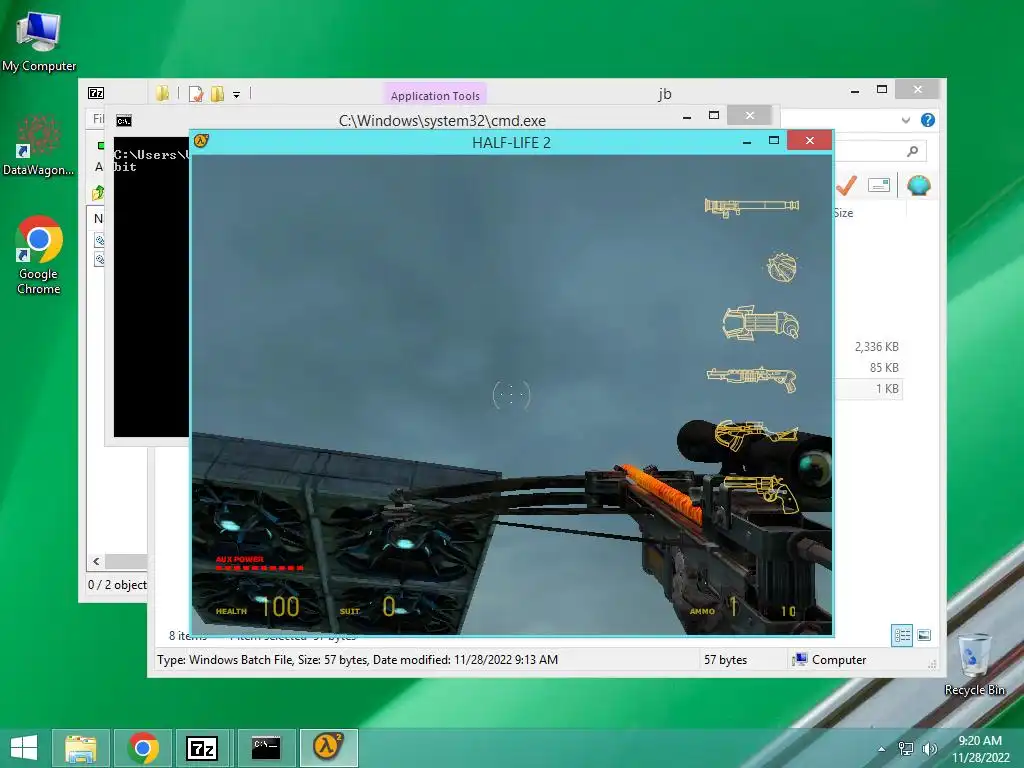Open File Explorer from the taskbar
The width and height of the screenshot is (1024, 768).
(81, 748)
